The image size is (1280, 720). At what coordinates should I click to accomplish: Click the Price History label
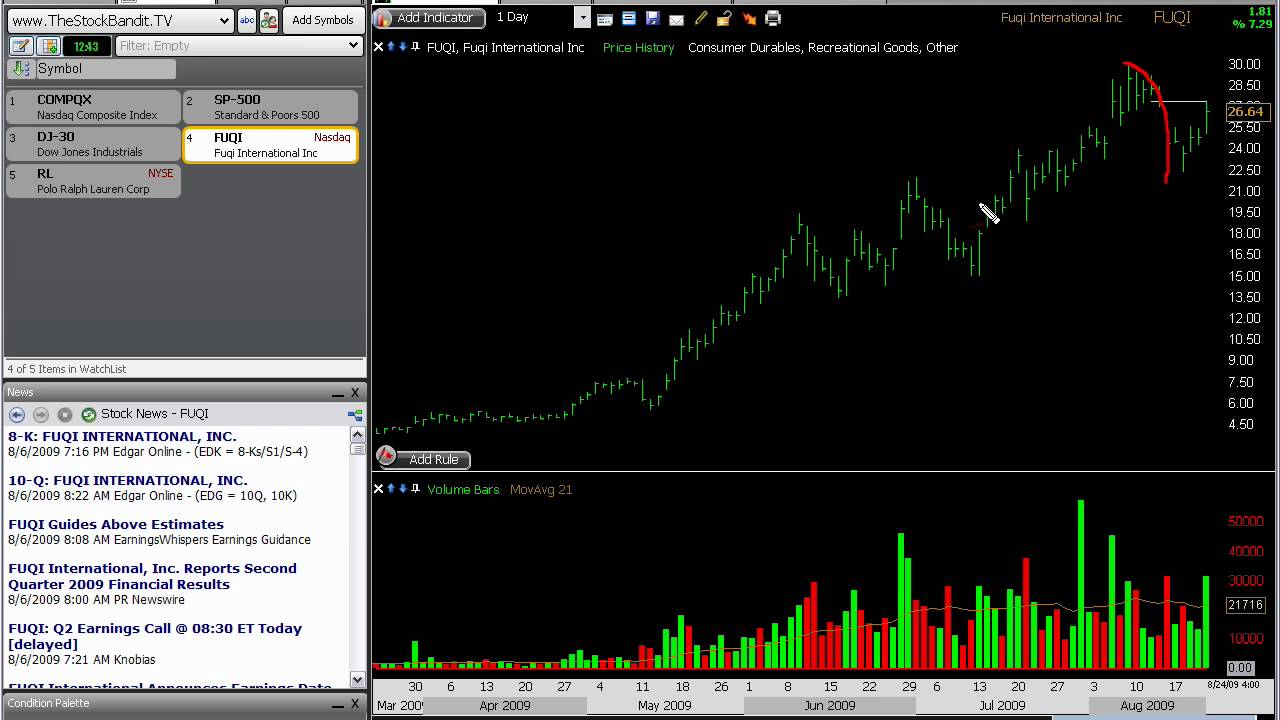(638, 48)
